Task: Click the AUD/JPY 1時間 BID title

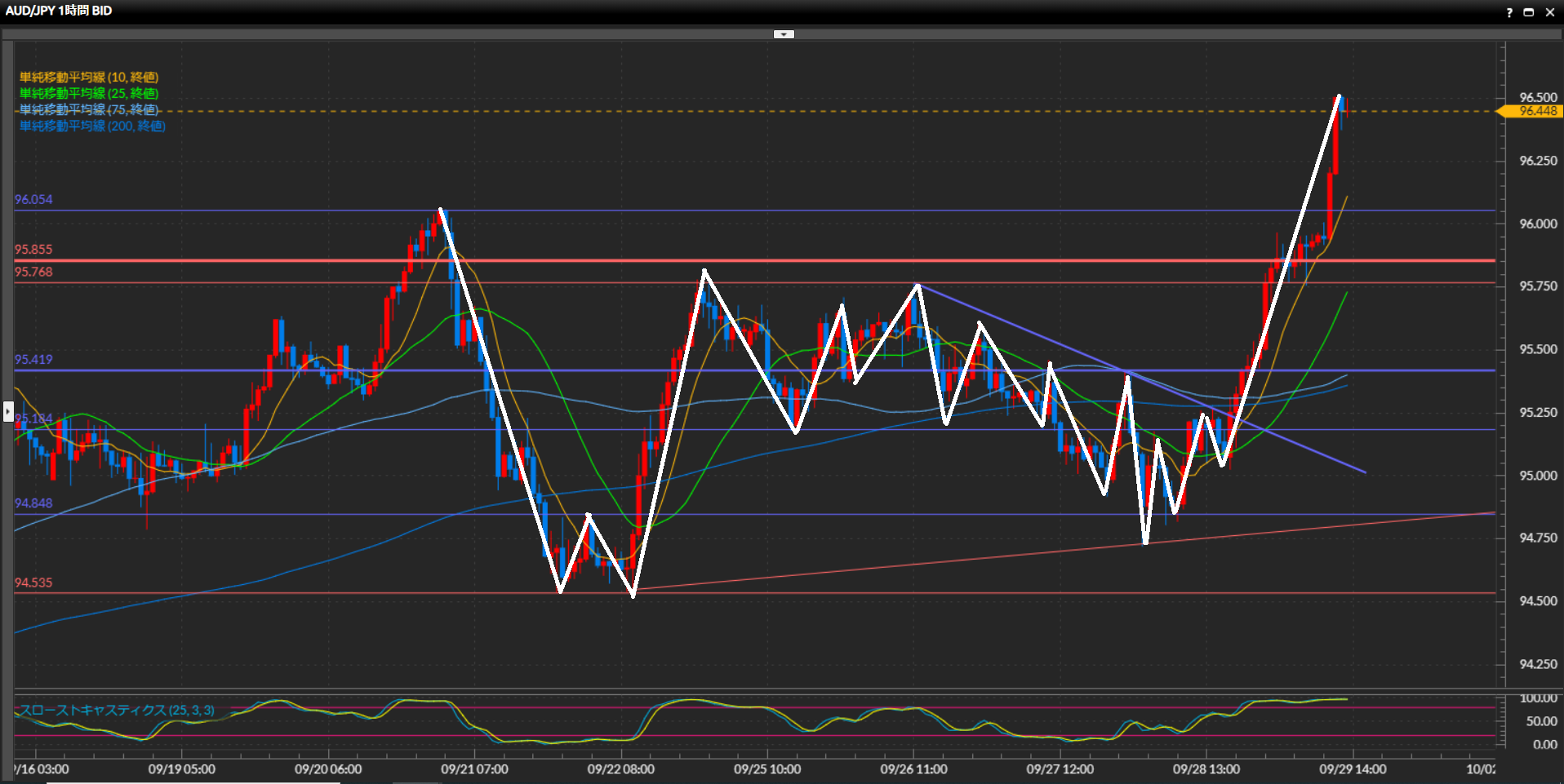Action: (59, 11)
